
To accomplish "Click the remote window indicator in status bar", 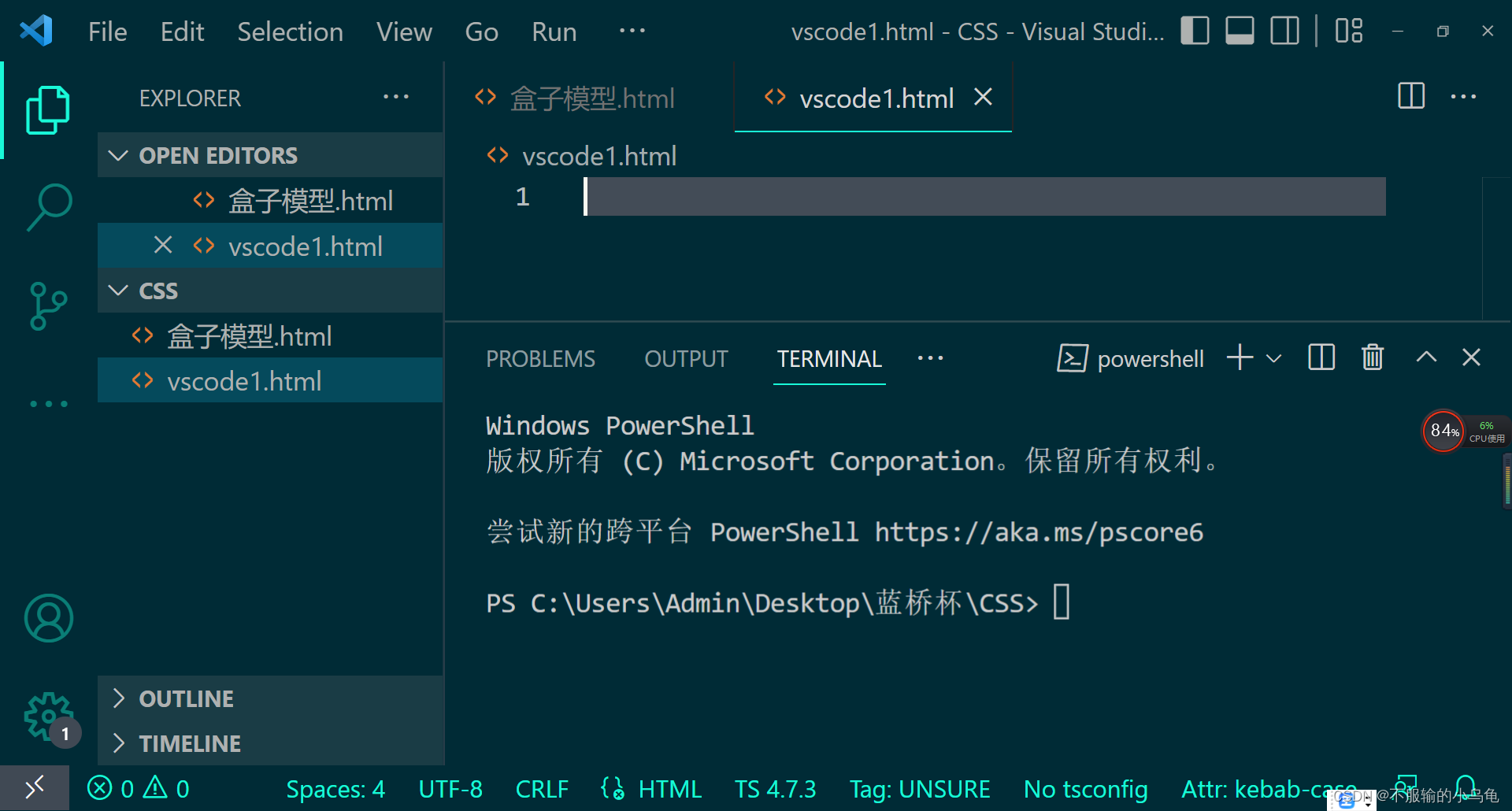I will [35, 788].
